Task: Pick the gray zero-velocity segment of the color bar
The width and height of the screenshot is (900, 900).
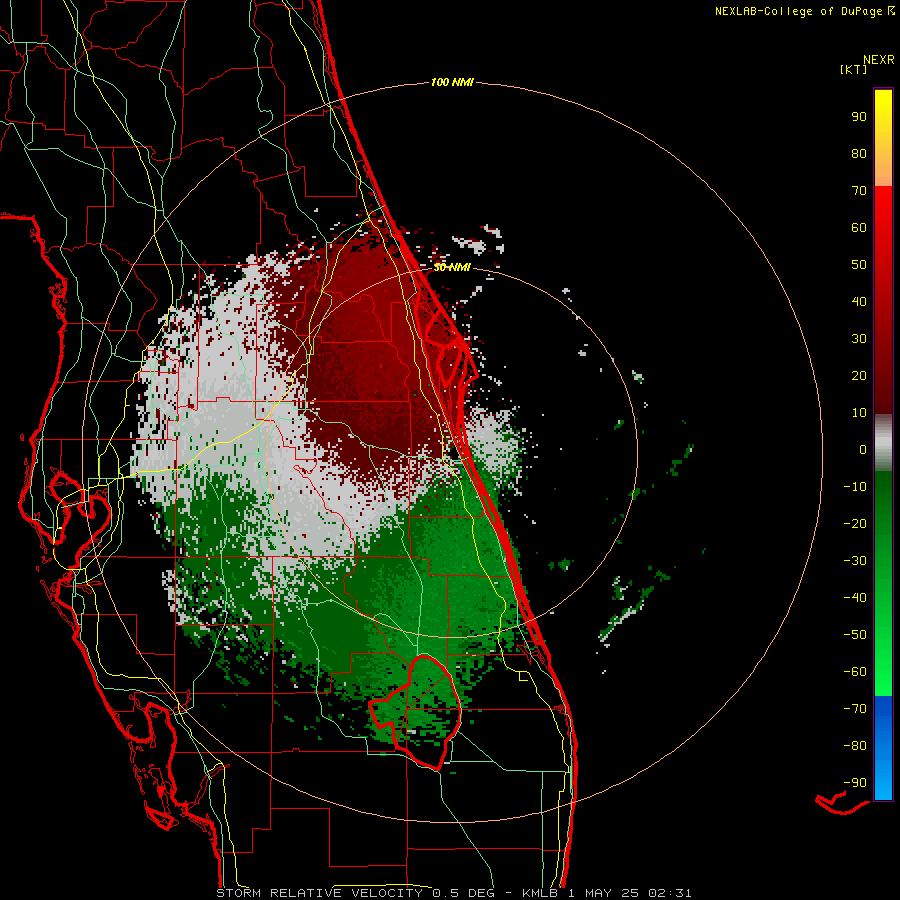Action: click(883, 443)
